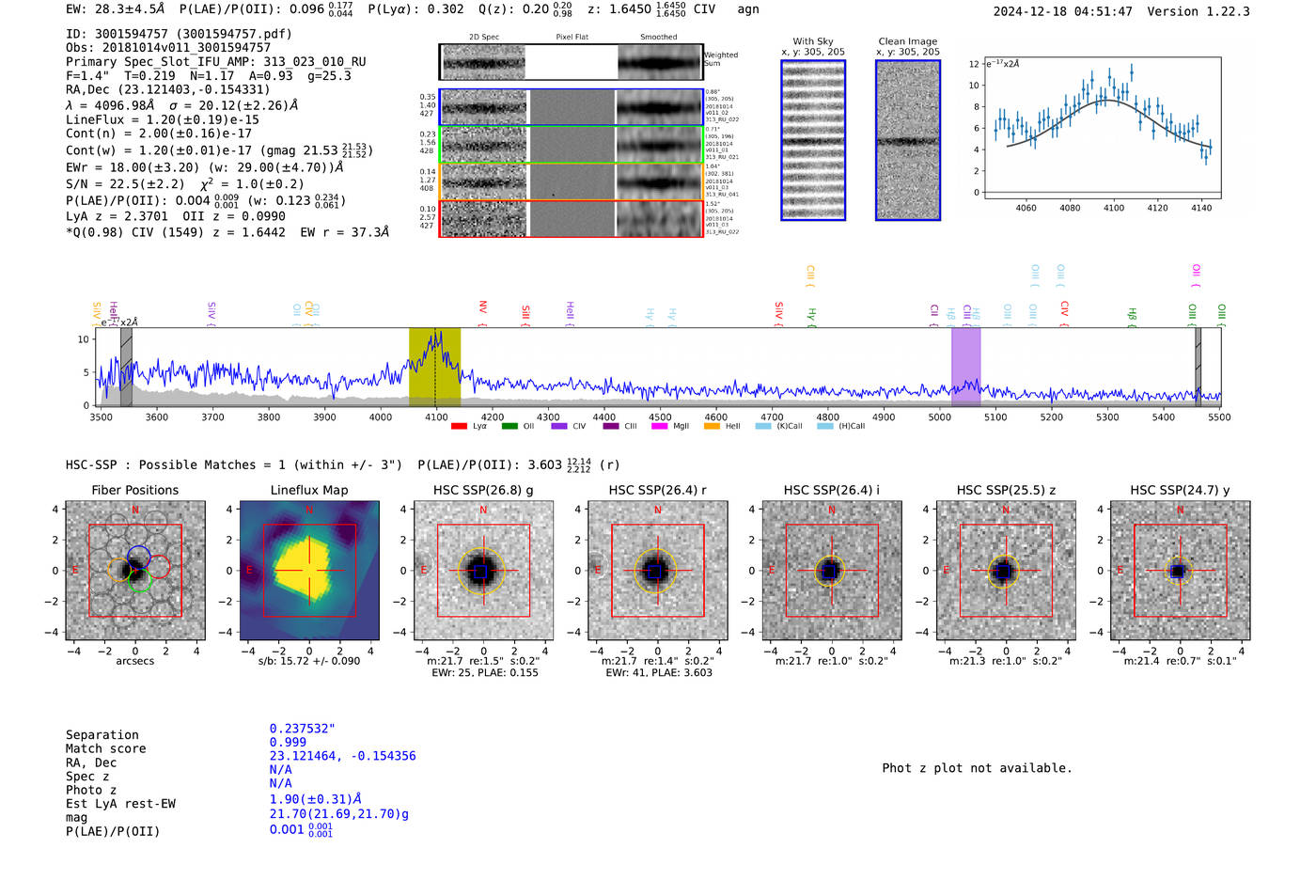
Task: Click the purple shaded region near 5050Å
Action: 966,368
